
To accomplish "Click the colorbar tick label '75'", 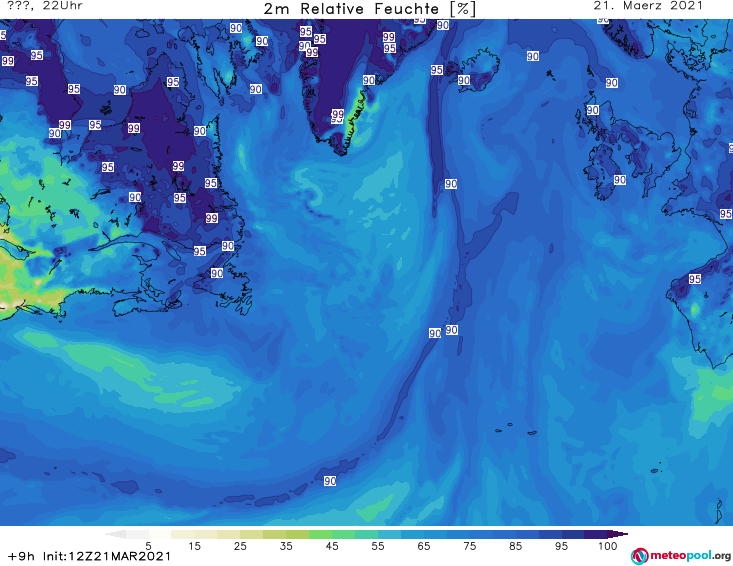I will 469,546.
